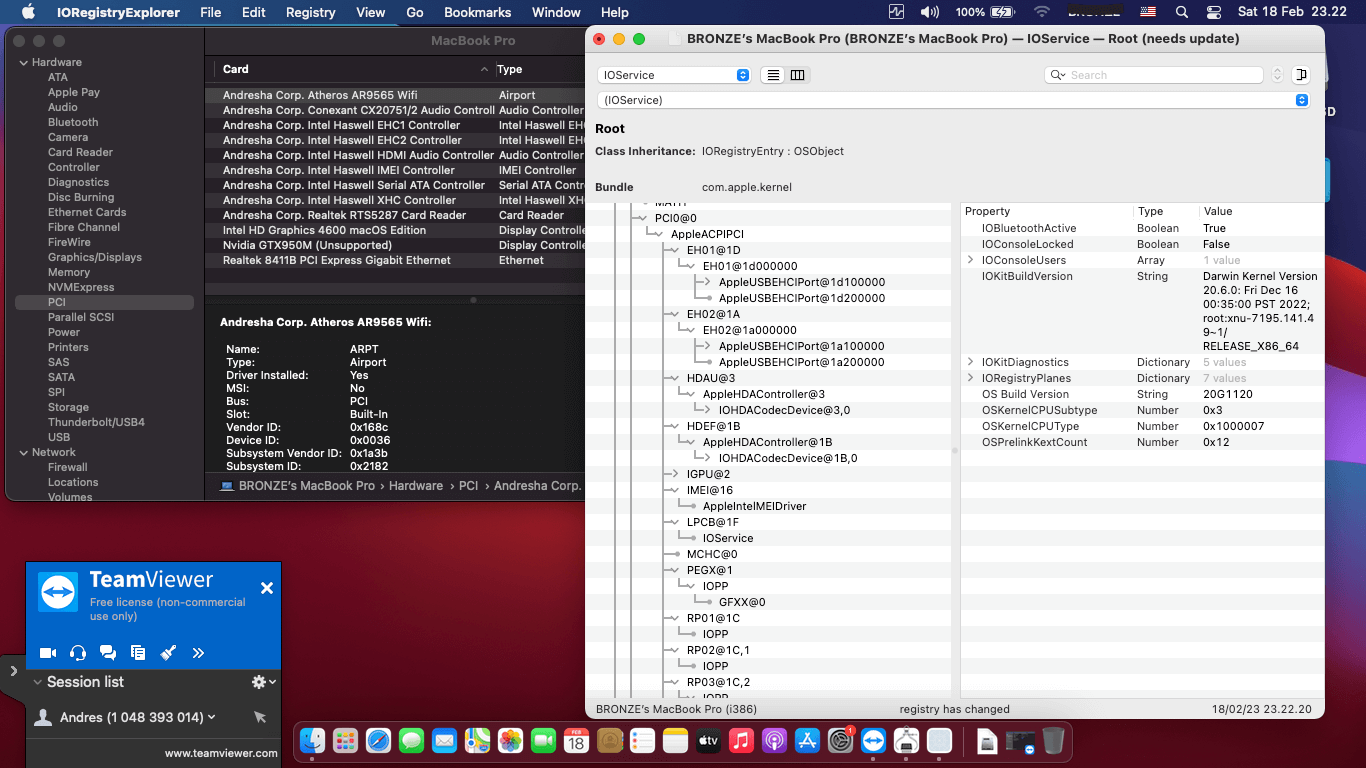Screen dimensions: 1366x768
Task: Open the www.teamviewer.com link
Action: coord(221,753)
